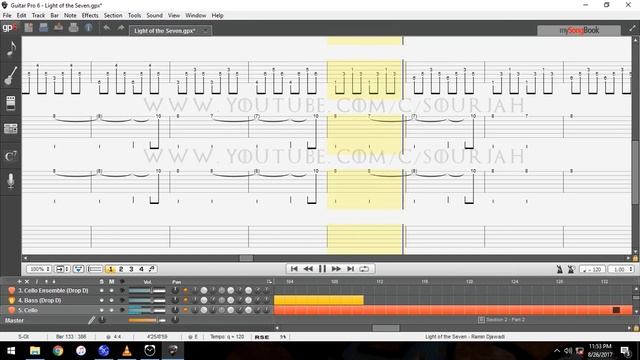
Task: Expand the track panel options arrow
Action: click(269, 282)
